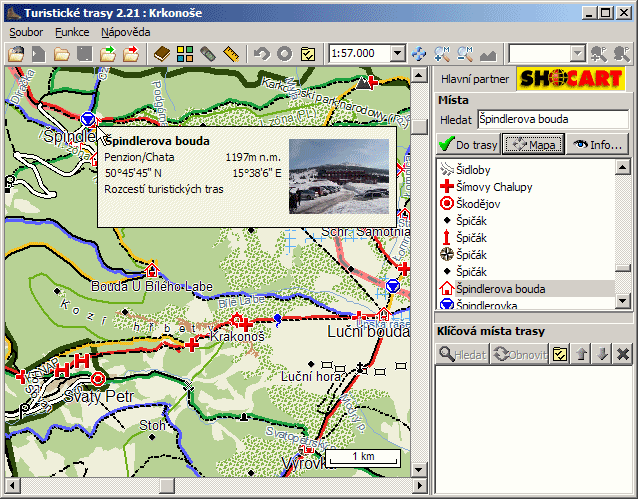Viewport: 638px width, 499px height.
Task: Click the GPS device icon
Action: coord(208,54)
